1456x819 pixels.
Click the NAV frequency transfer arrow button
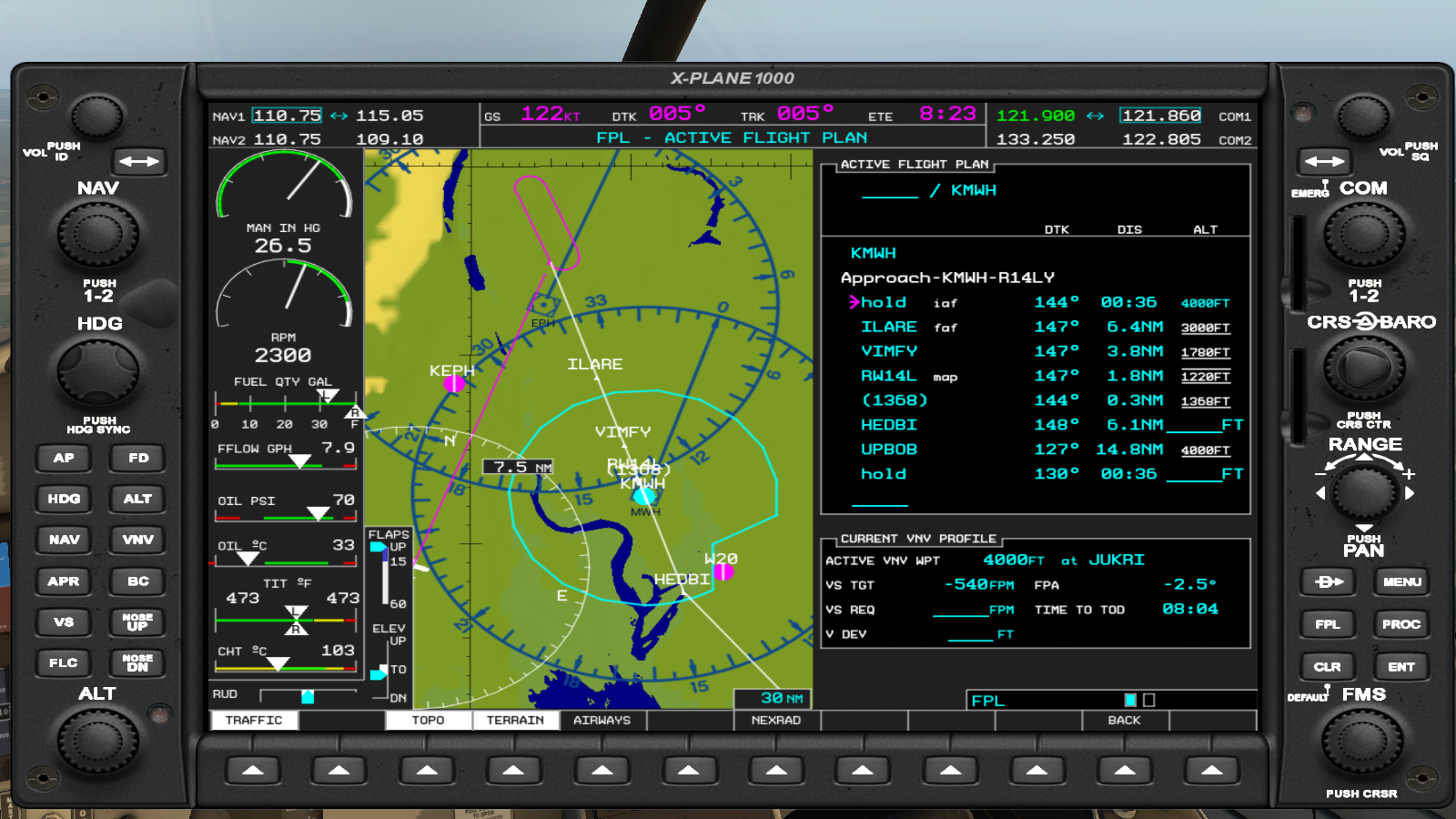coord(139,161)
